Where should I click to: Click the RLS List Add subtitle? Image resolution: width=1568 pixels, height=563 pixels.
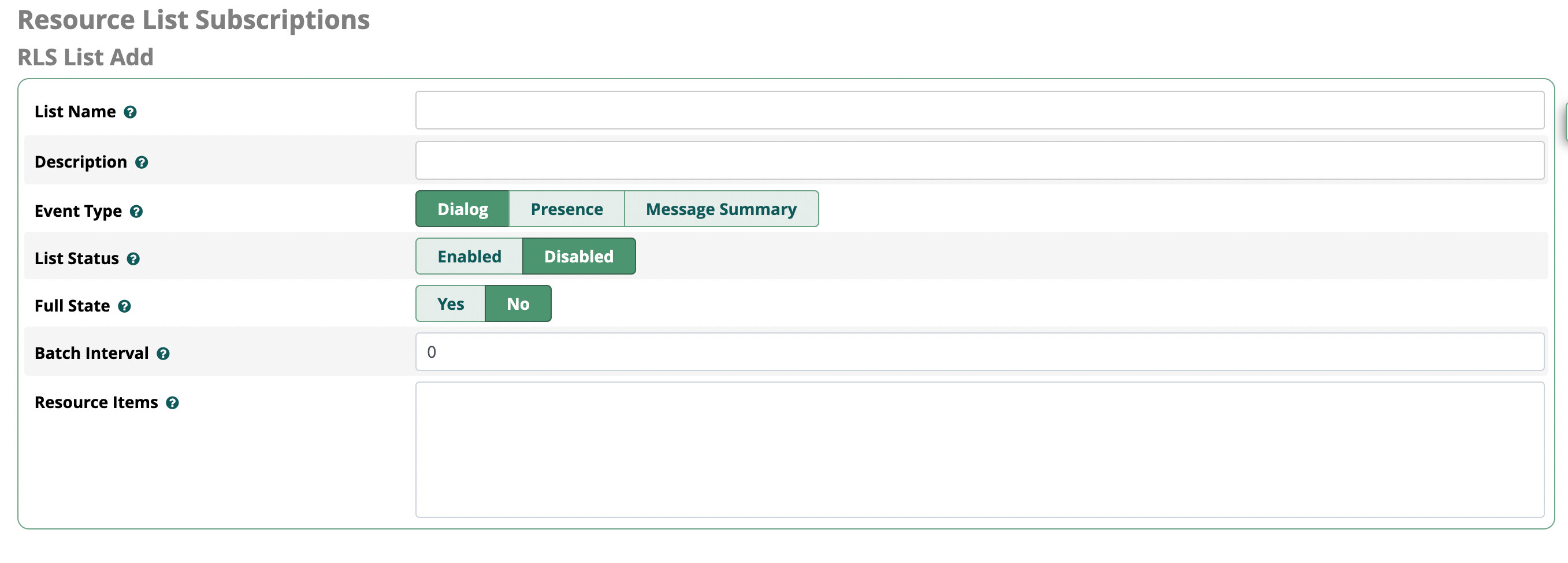86,57
